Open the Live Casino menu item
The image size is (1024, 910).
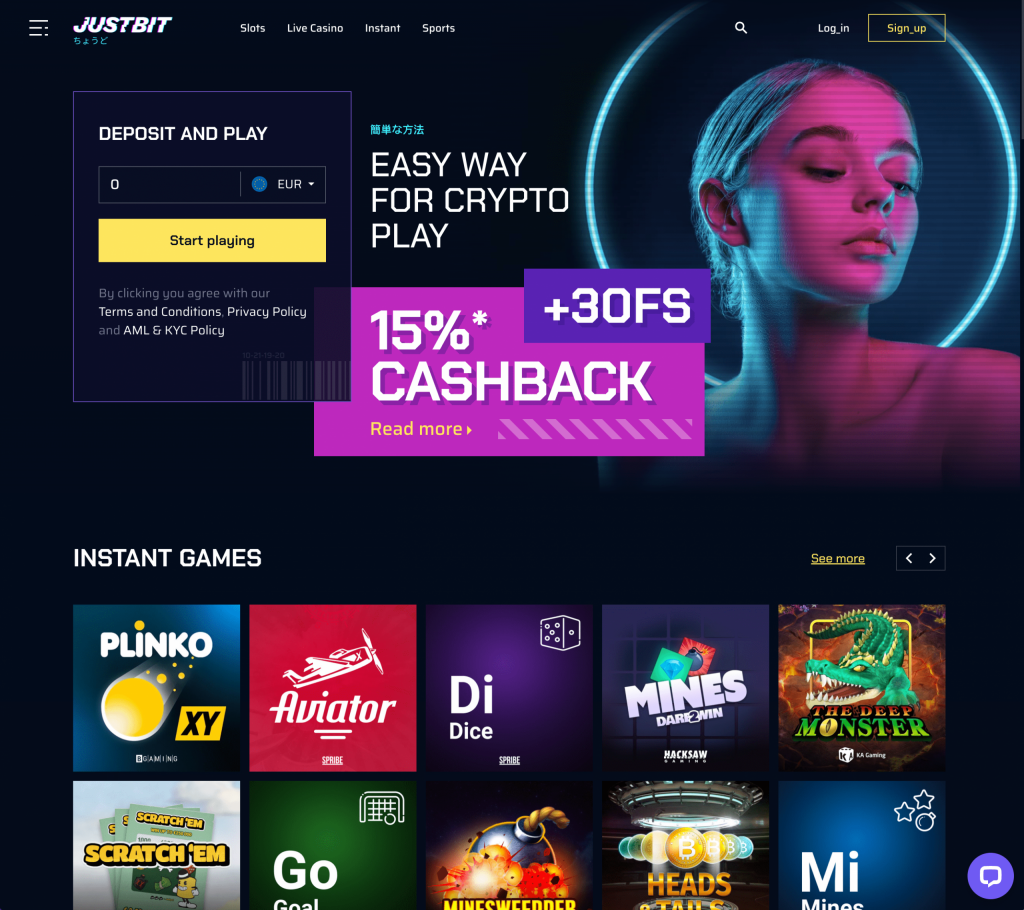point(315,28)
